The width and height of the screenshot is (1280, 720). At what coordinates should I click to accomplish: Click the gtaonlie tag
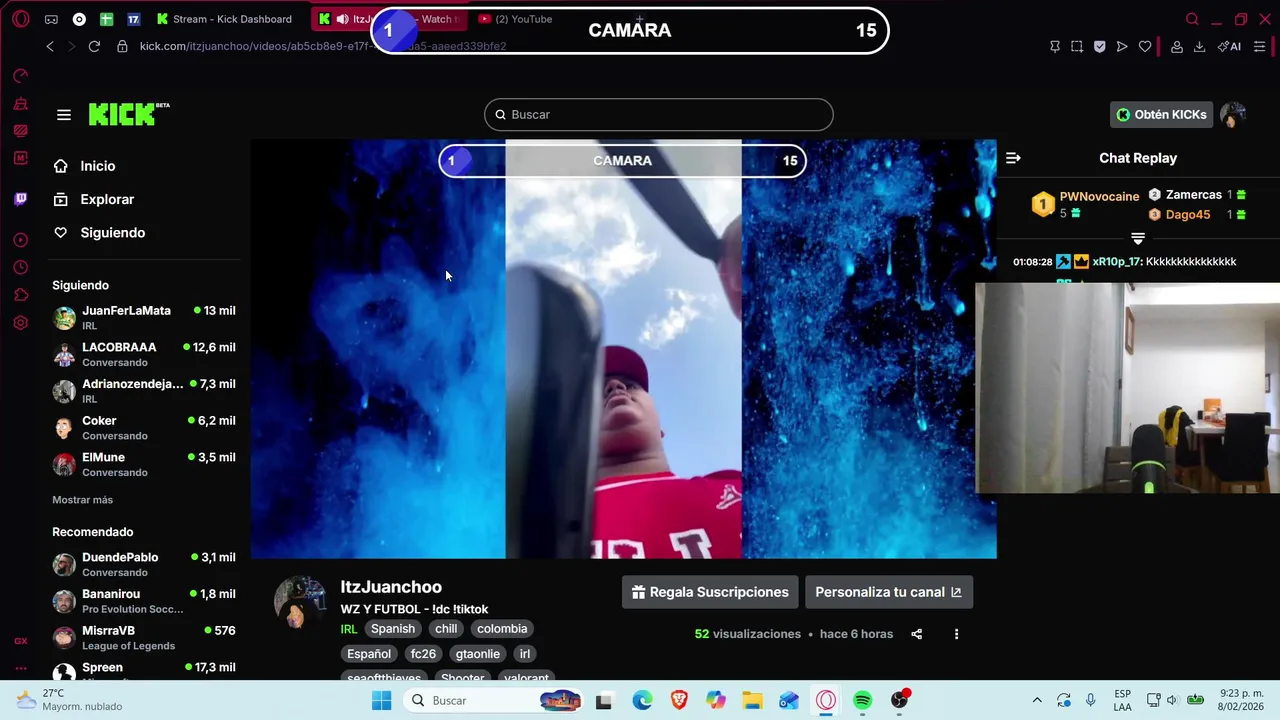(x=477, y=654)
